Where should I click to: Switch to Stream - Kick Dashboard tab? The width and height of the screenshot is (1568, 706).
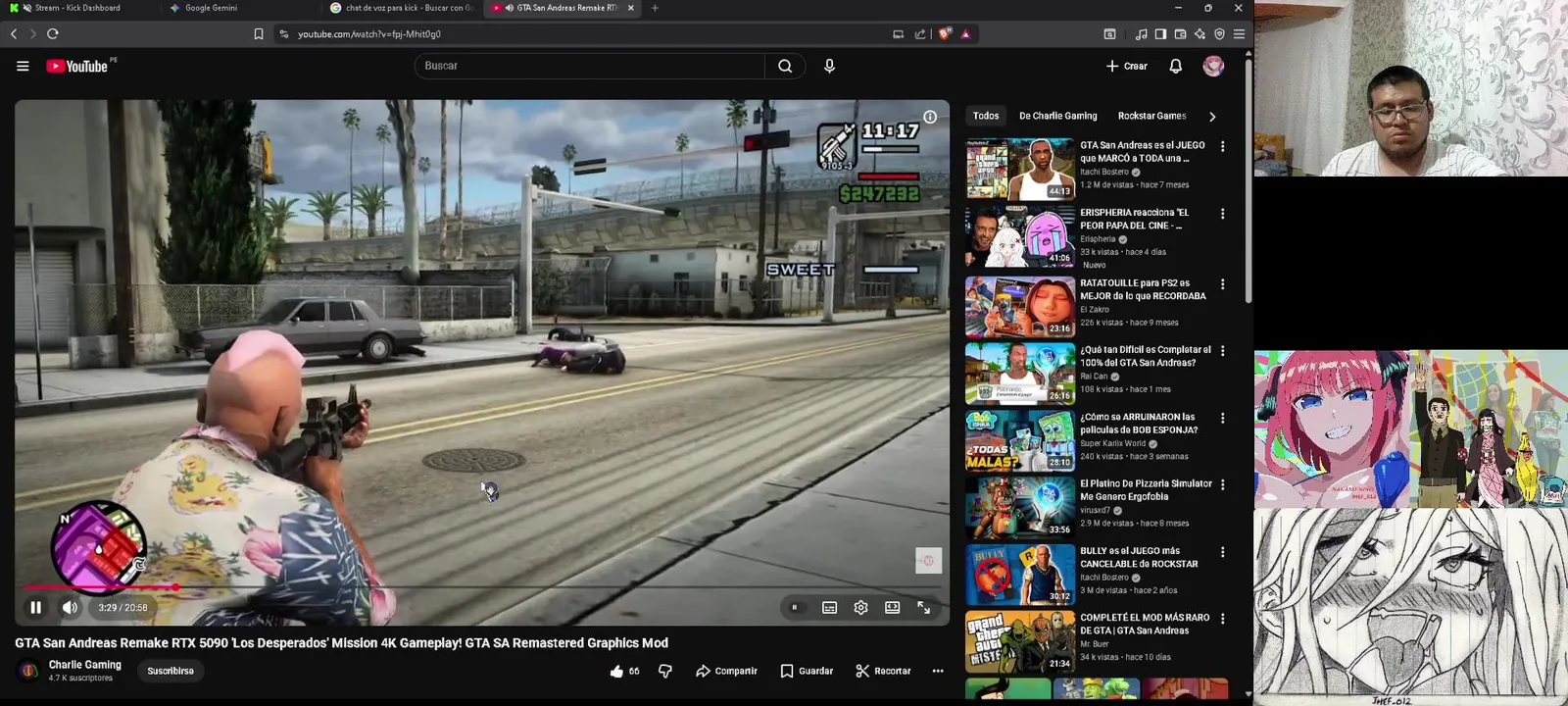pyautogui.click(x=78, y=8)
